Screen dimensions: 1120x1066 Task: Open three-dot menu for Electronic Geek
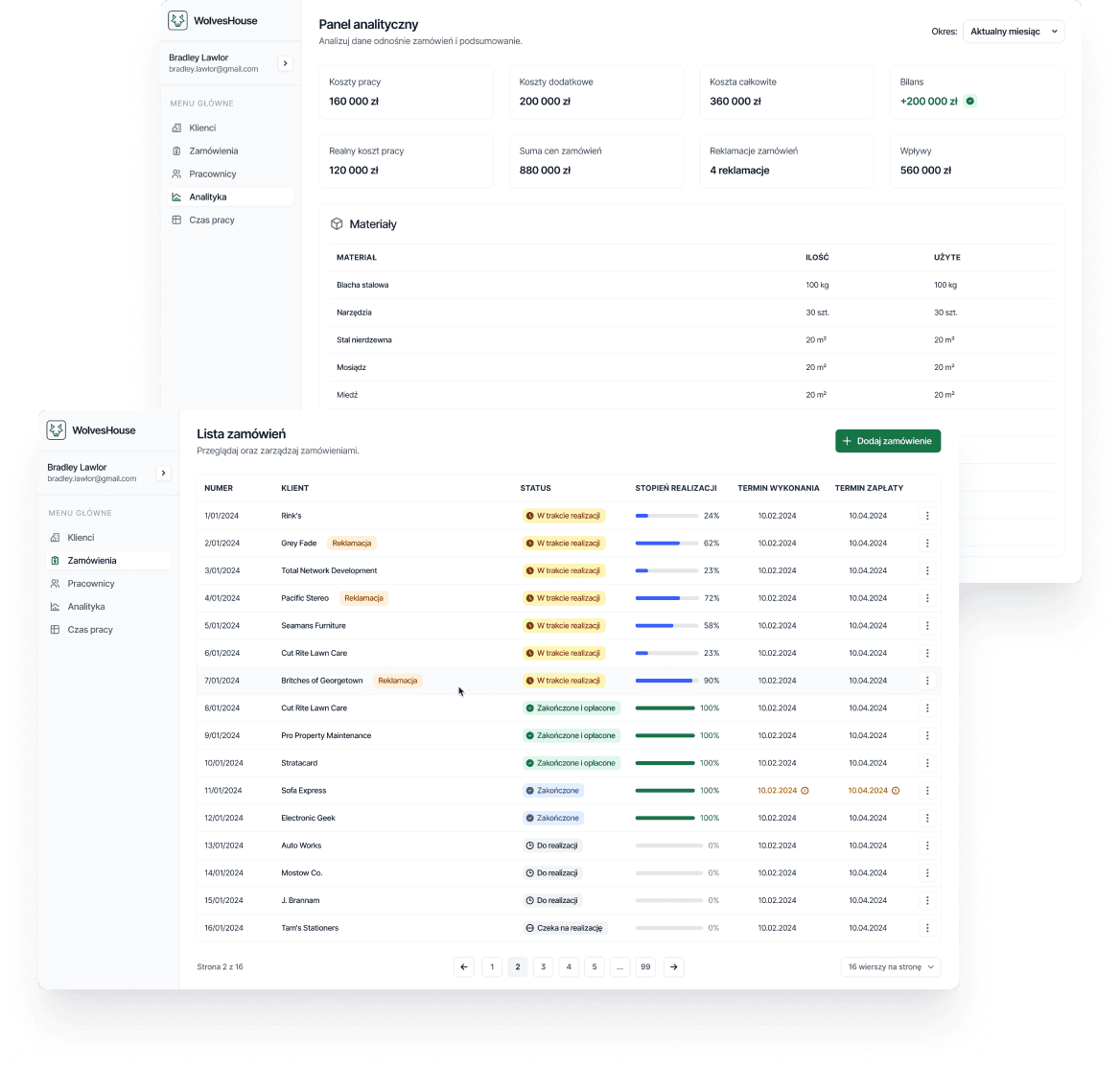(927, 819)
